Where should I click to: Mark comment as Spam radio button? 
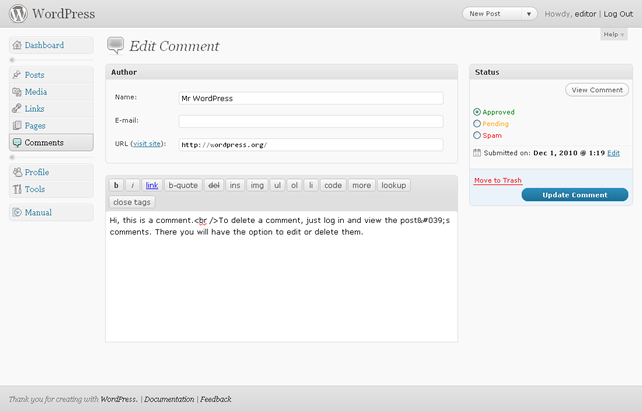coord(477,135)
